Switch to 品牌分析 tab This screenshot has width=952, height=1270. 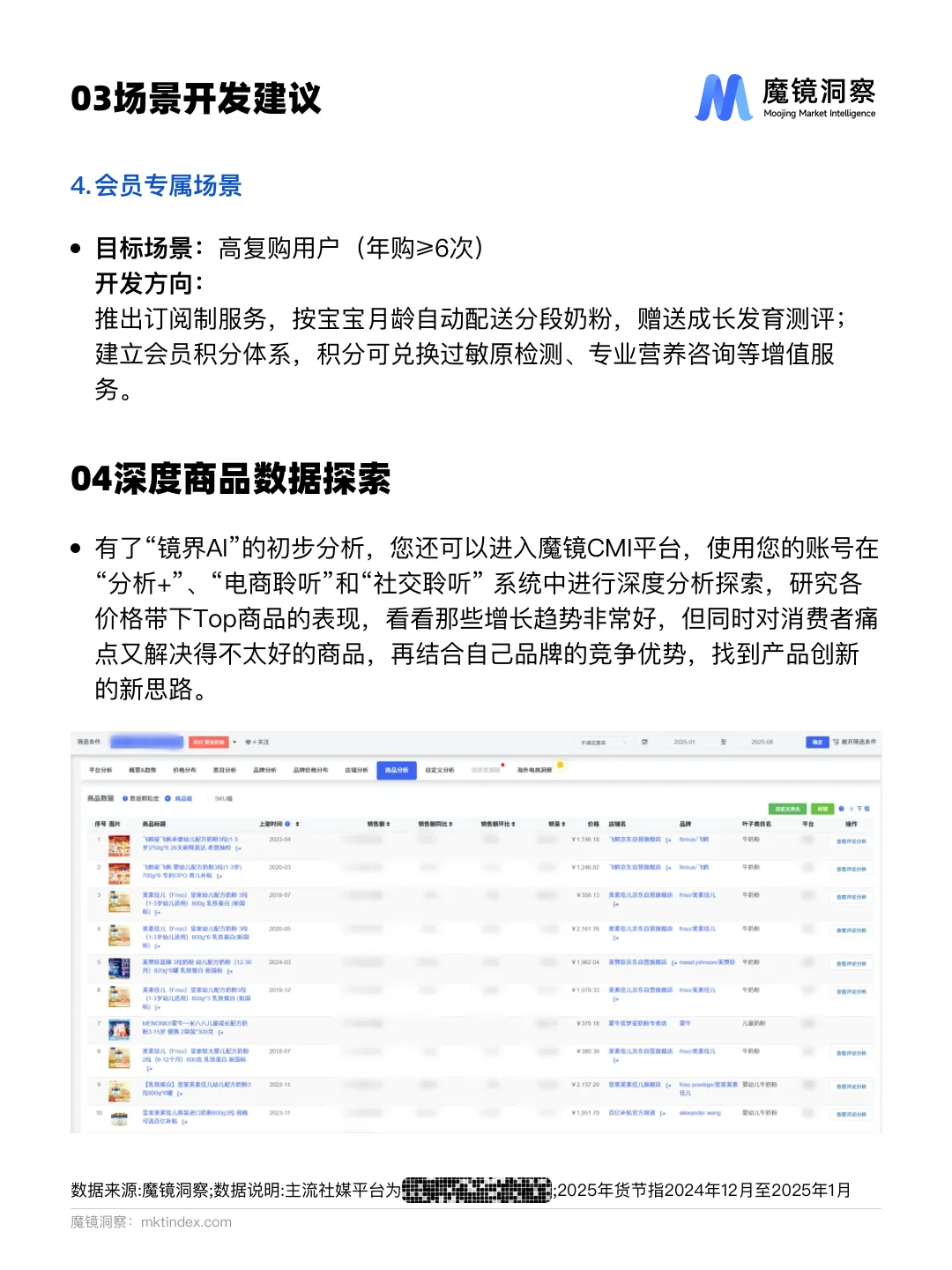click(264, 770)
